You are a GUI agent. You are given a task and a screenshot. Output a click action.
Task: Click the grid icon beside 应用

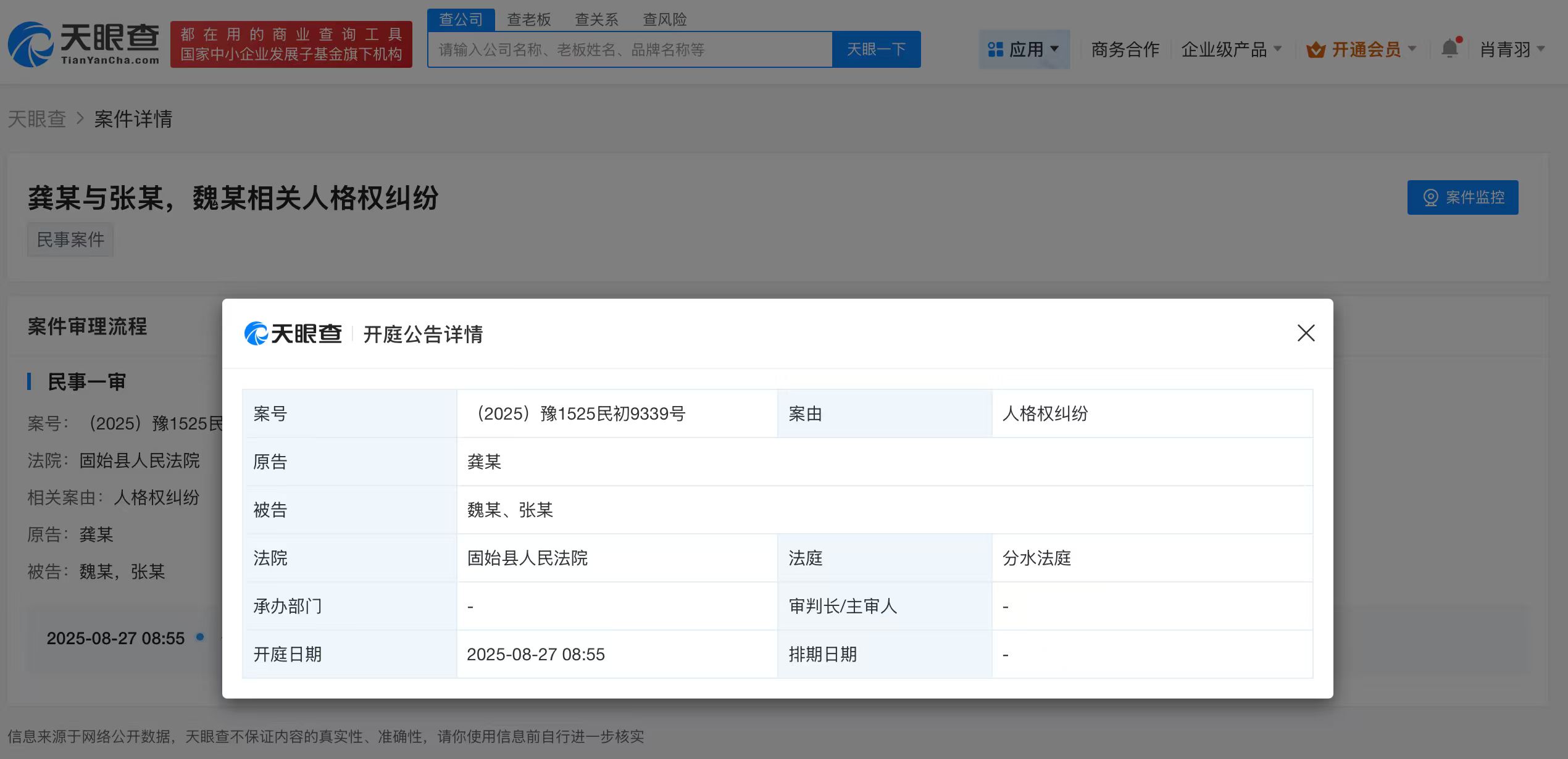[x=995, y=49]
